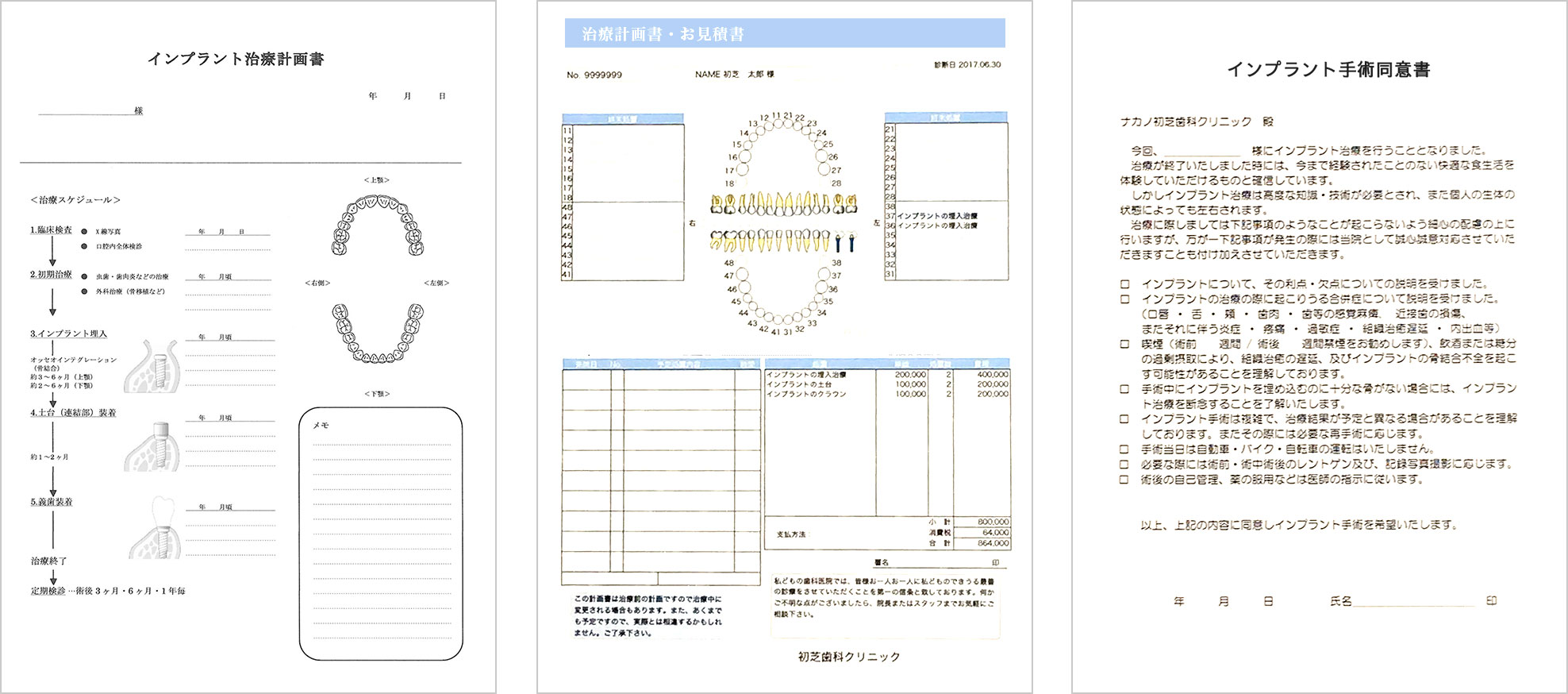Click the lower jaw (下顎) teeth diagram
The width and height of the screenshot is (1568, 694).
point(378,333)
